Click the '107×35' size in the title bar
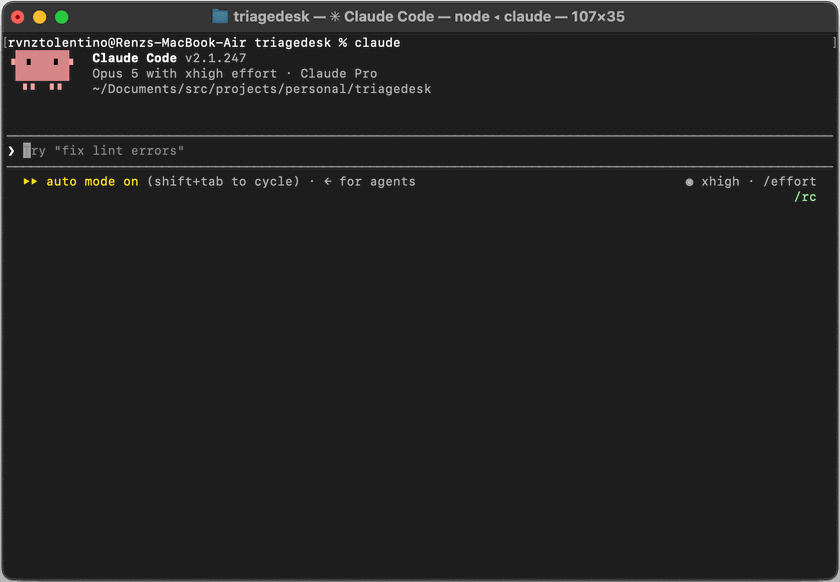The height and width of the screenshot is (582, 840). (x=598, y=17)
